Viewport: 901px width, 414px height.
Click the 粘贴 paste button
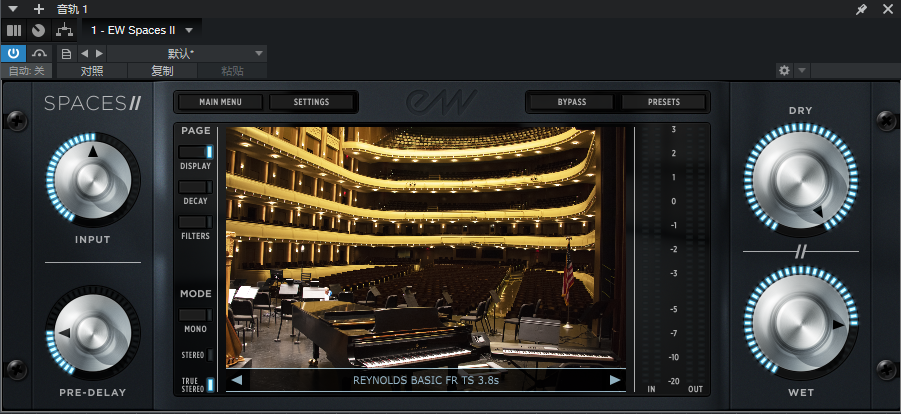(232, 71)
